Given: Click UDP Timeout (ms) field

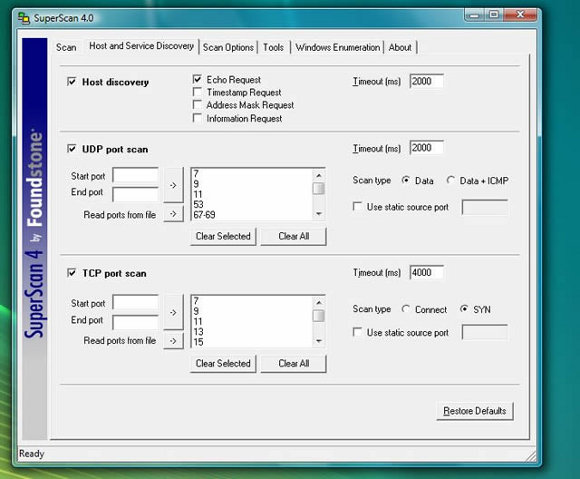Looking at the screenshot, I should (426, 148).
